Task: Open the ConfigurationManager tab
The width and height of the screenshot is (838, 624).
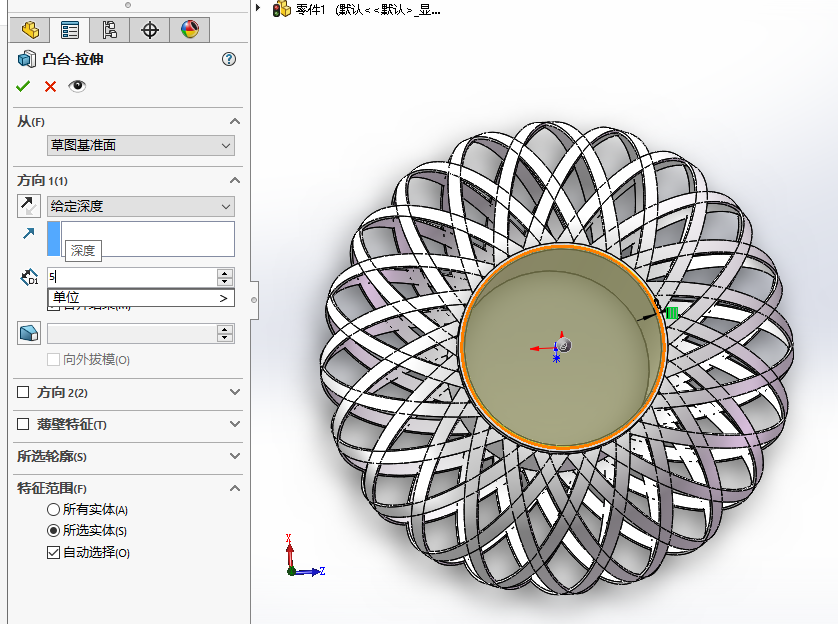Action: click(x=110, y=30)
